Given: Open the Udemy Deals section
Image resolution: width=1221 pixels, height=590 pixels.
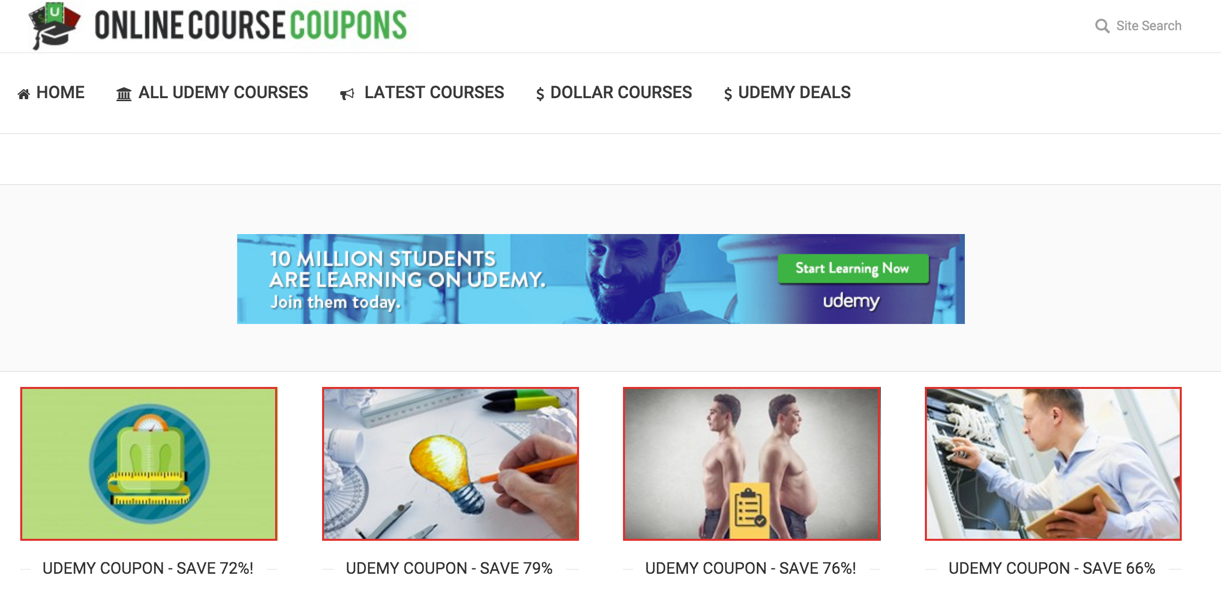Looking at the screenshot, I should pyautogui.click(x=794, y=93).
